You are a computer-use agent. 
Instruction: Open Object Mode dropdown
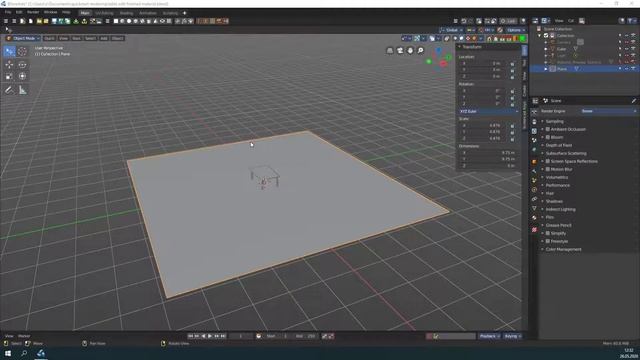[23, 38]
